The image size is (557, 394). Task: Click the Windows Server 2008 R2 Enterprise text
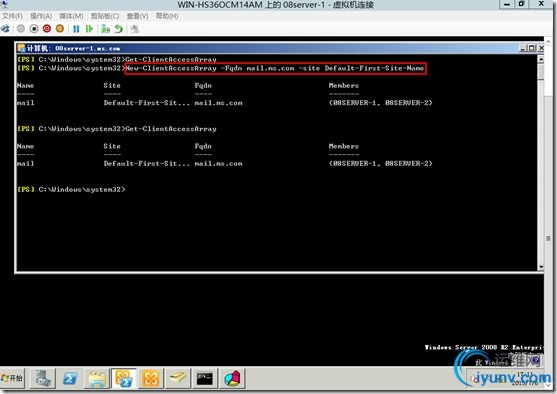[484, 347]
